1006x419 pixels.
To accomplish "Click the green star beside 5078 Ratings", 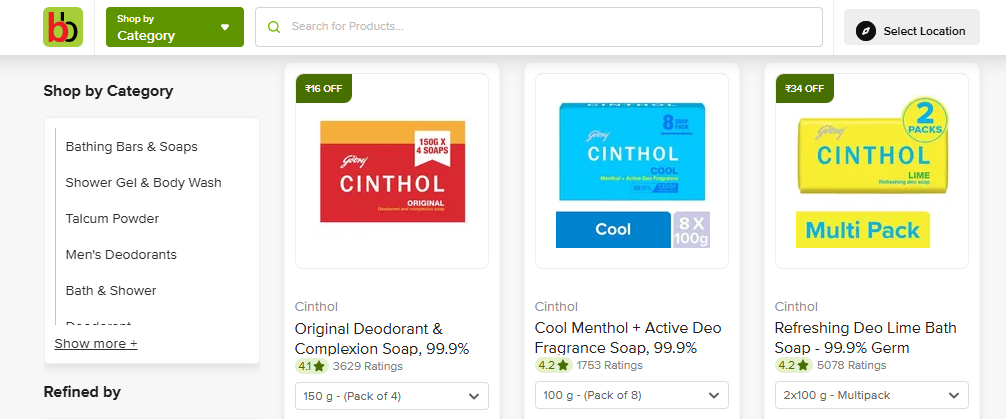I will point(803,365).
